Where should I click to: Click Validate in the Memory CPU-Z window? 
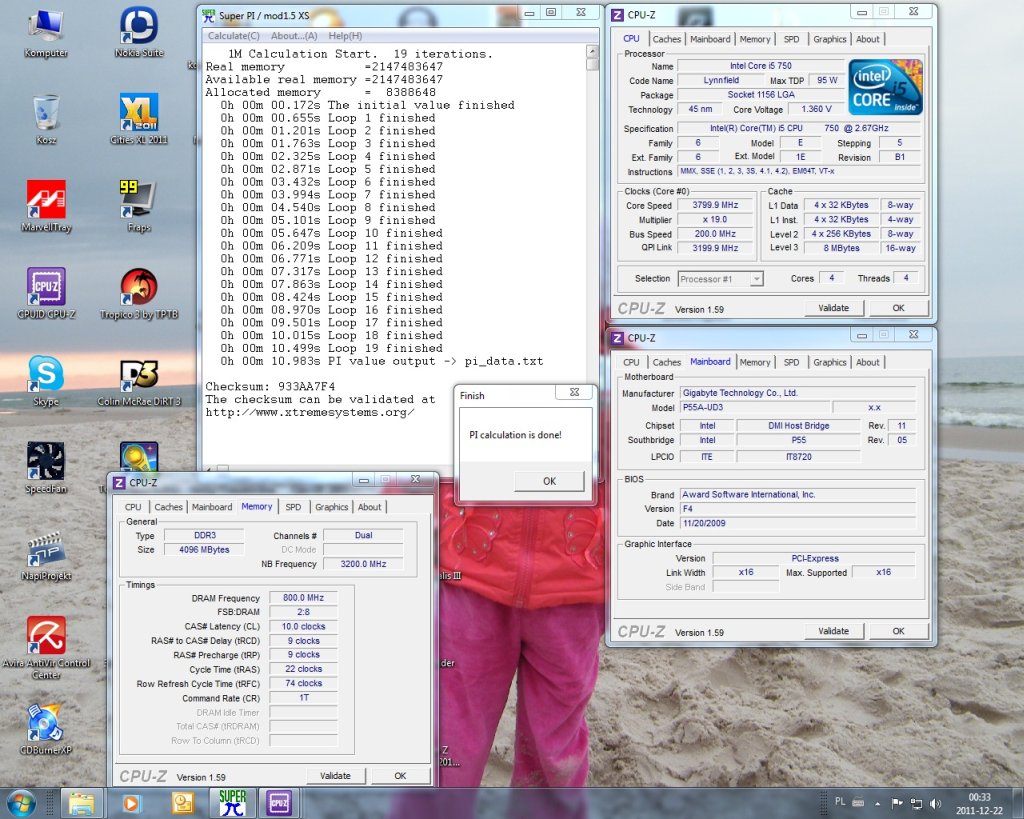pyautogui.click(x=335, y=776)
